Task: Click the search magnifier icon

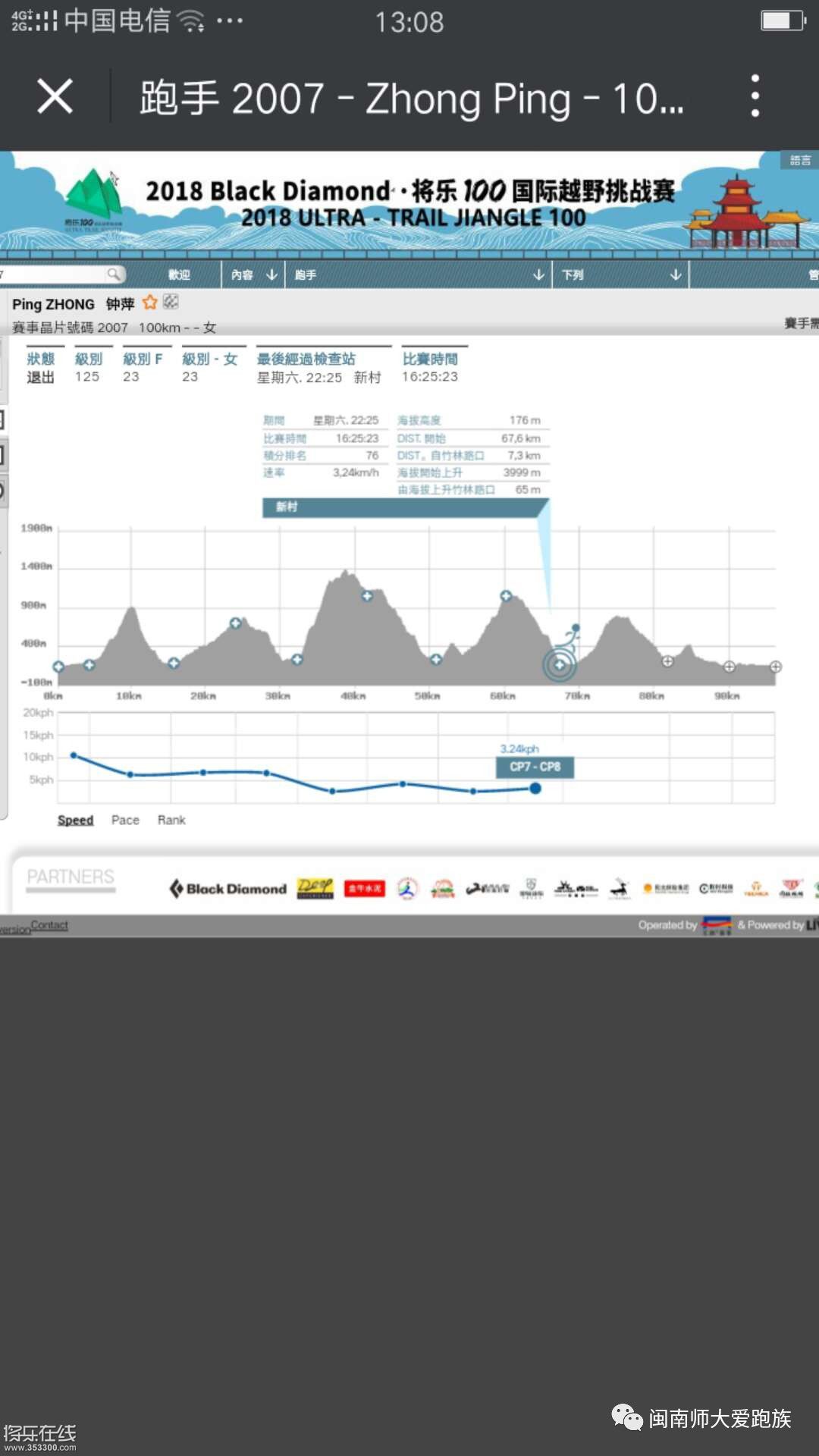Action: (x=113, y=274)
